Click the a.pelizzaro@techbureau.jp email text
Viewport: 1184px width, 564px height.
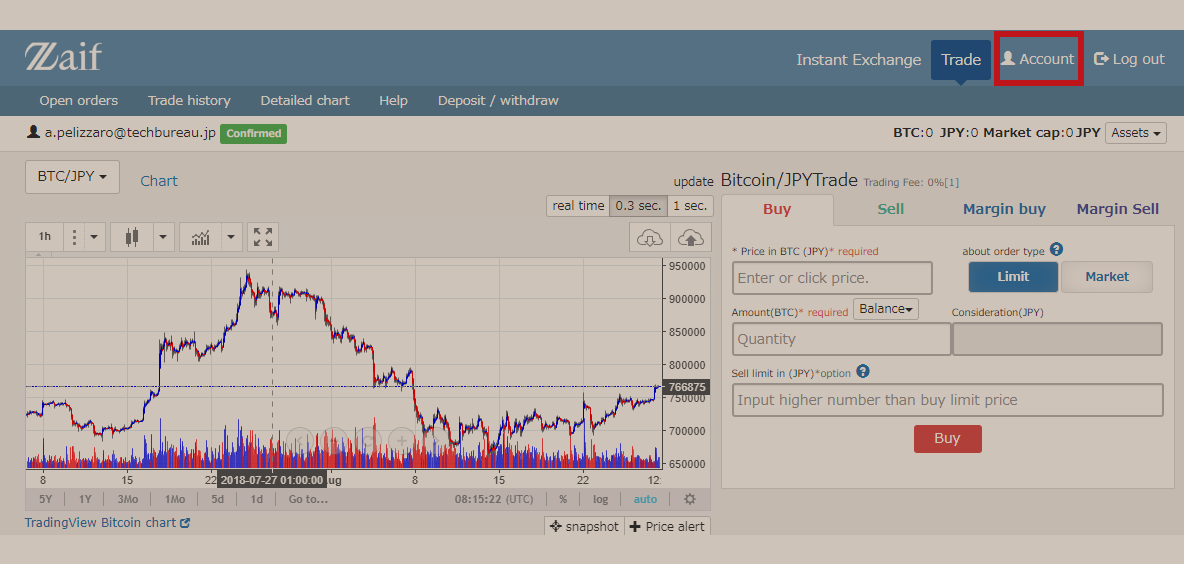130,134
